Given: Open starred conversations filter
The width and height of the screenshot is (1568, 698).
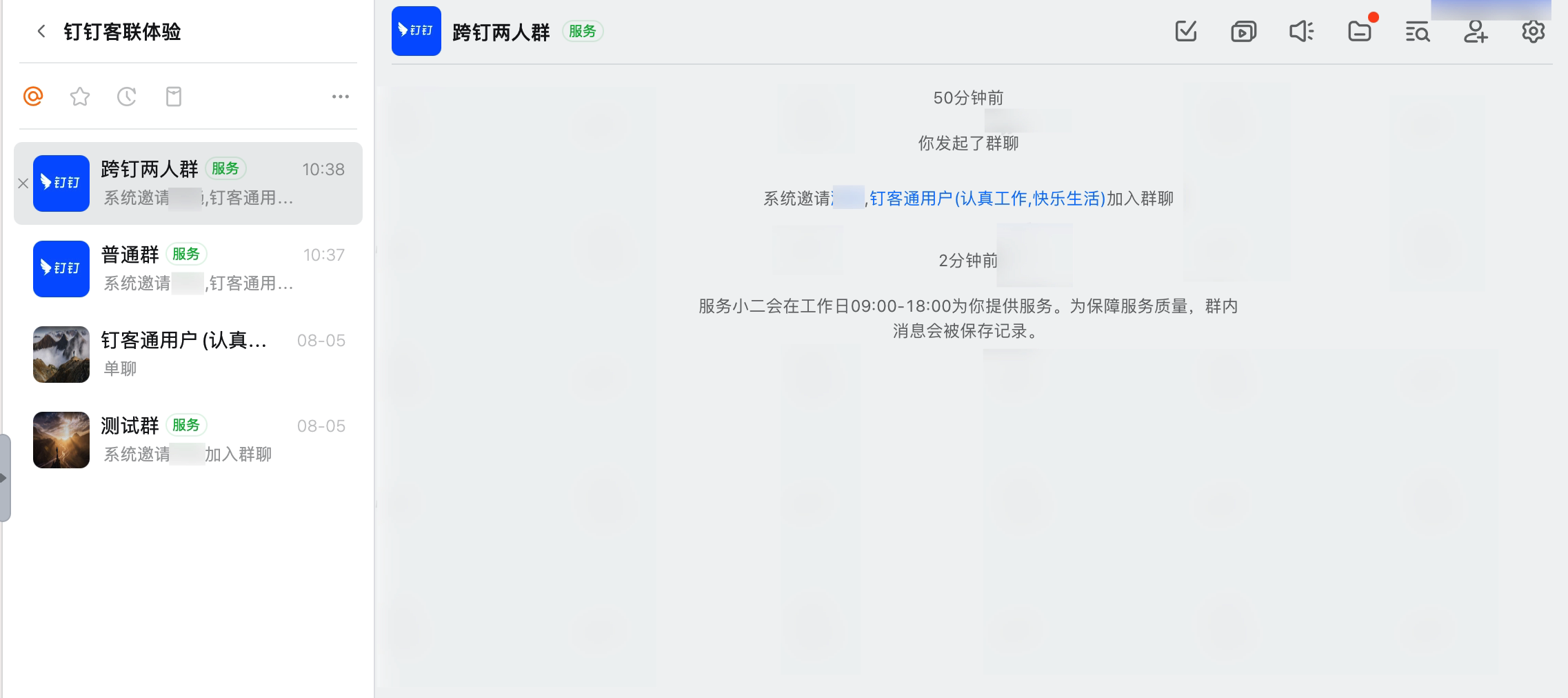Looking at the screenshot, I should pos(80,97).
